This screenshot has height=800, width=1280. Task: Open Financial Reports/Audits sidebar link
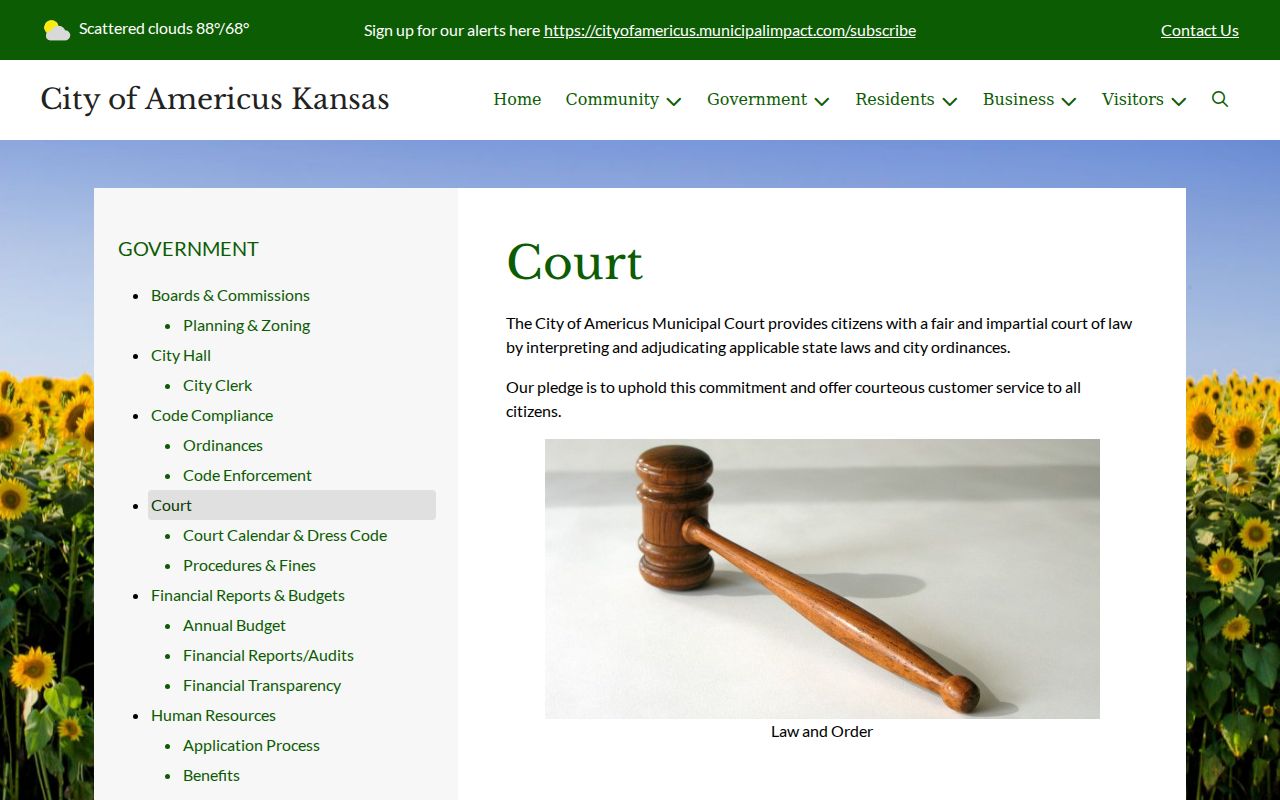click(x=268, y=655)
